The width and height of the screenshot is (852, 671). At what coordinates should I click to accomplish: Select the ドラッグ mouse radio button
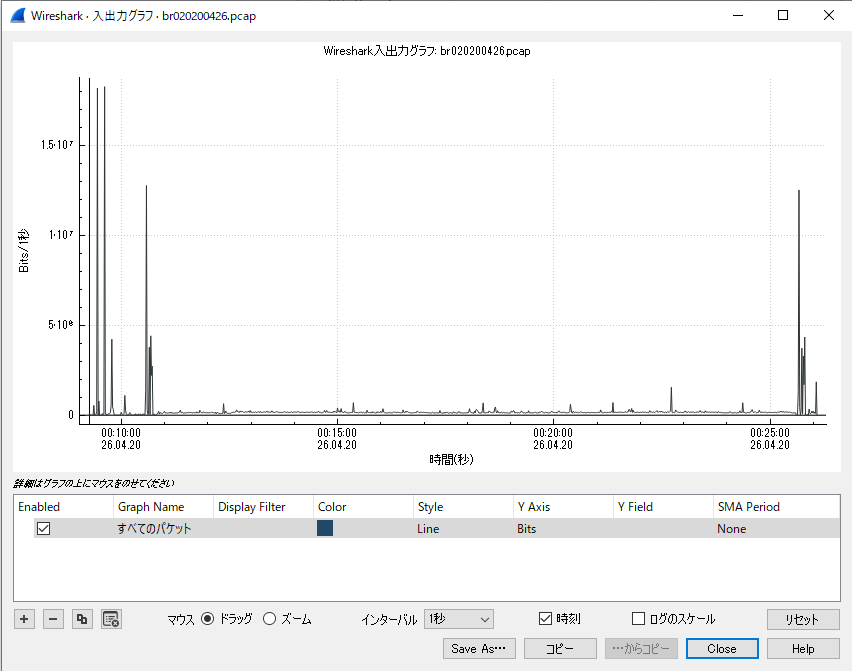[208, 619]
